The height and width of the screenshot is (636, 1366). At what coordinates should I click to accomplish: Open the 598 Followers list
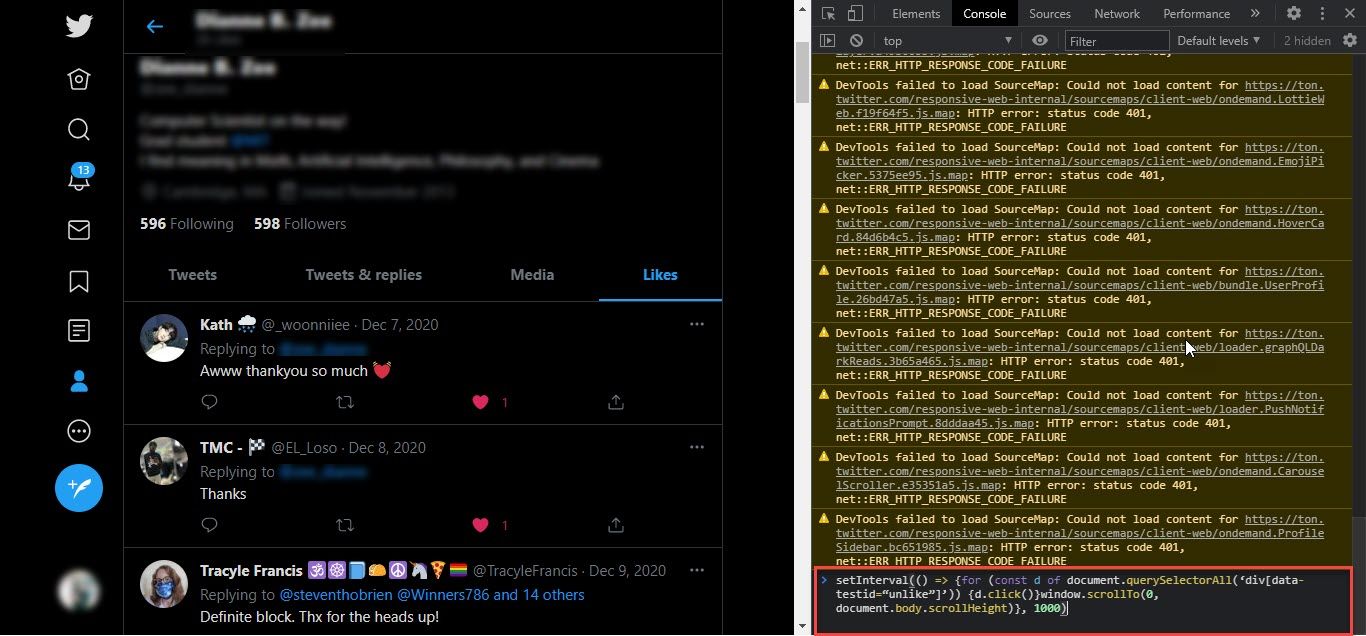point(300,224)
